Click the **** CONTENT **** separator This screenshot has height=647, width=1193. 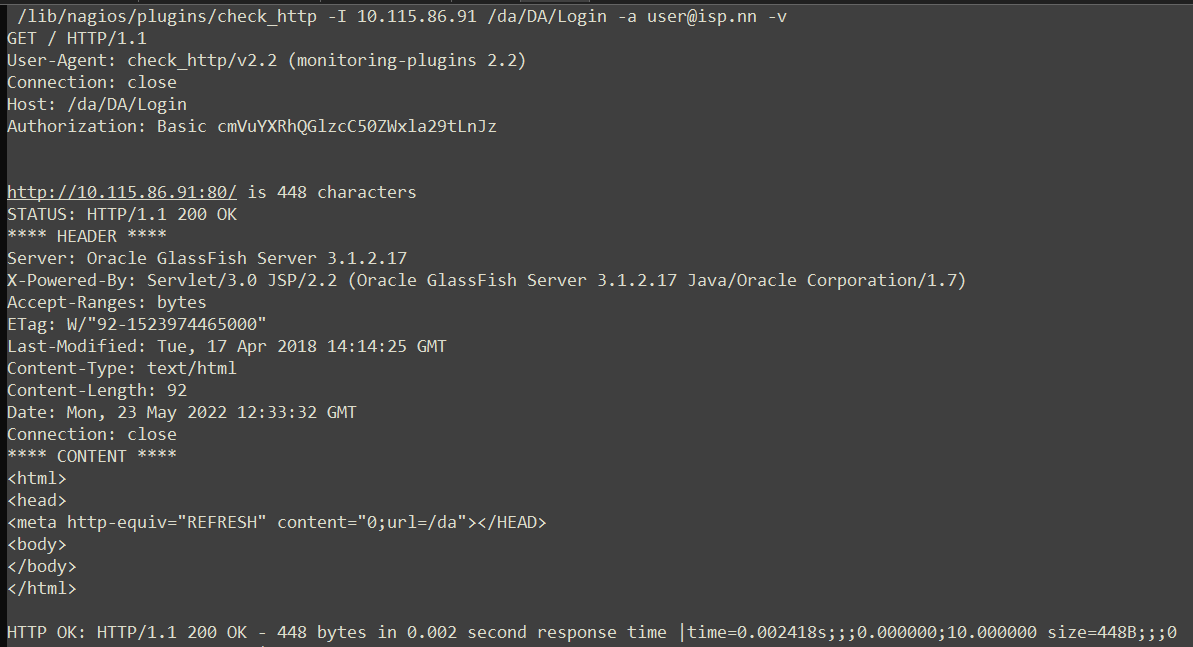pos(91,457)
